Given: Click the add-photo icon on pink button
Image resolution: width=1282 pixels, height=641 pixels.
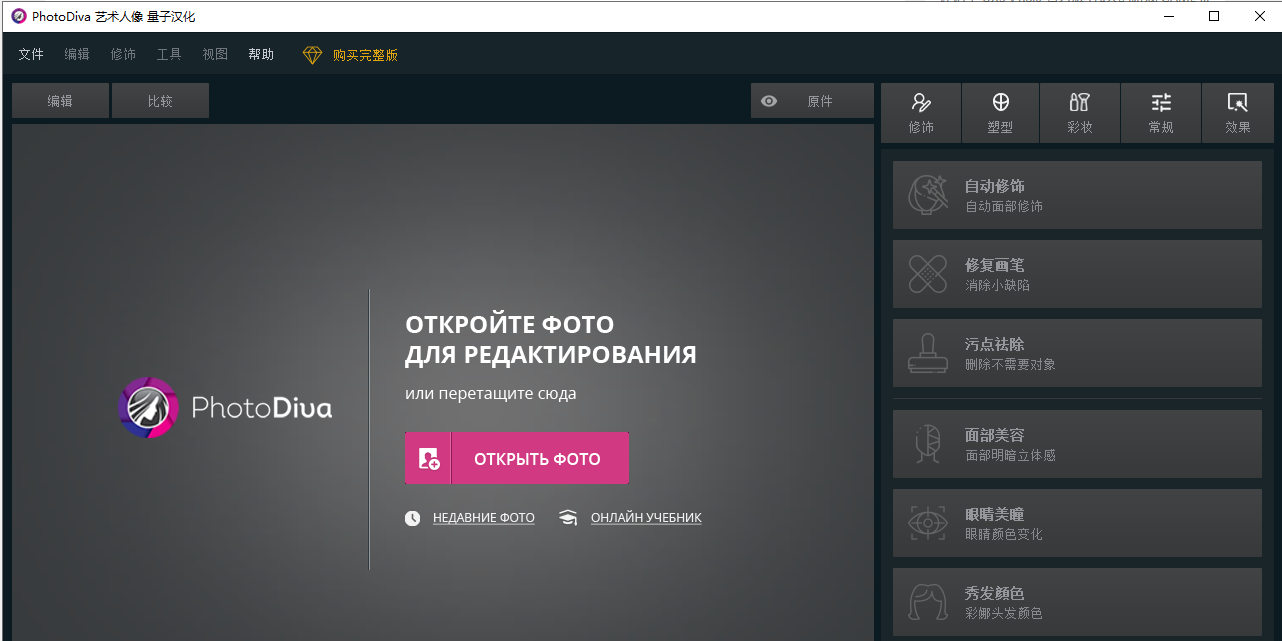Looking at the screenshot, I should 429,459.
